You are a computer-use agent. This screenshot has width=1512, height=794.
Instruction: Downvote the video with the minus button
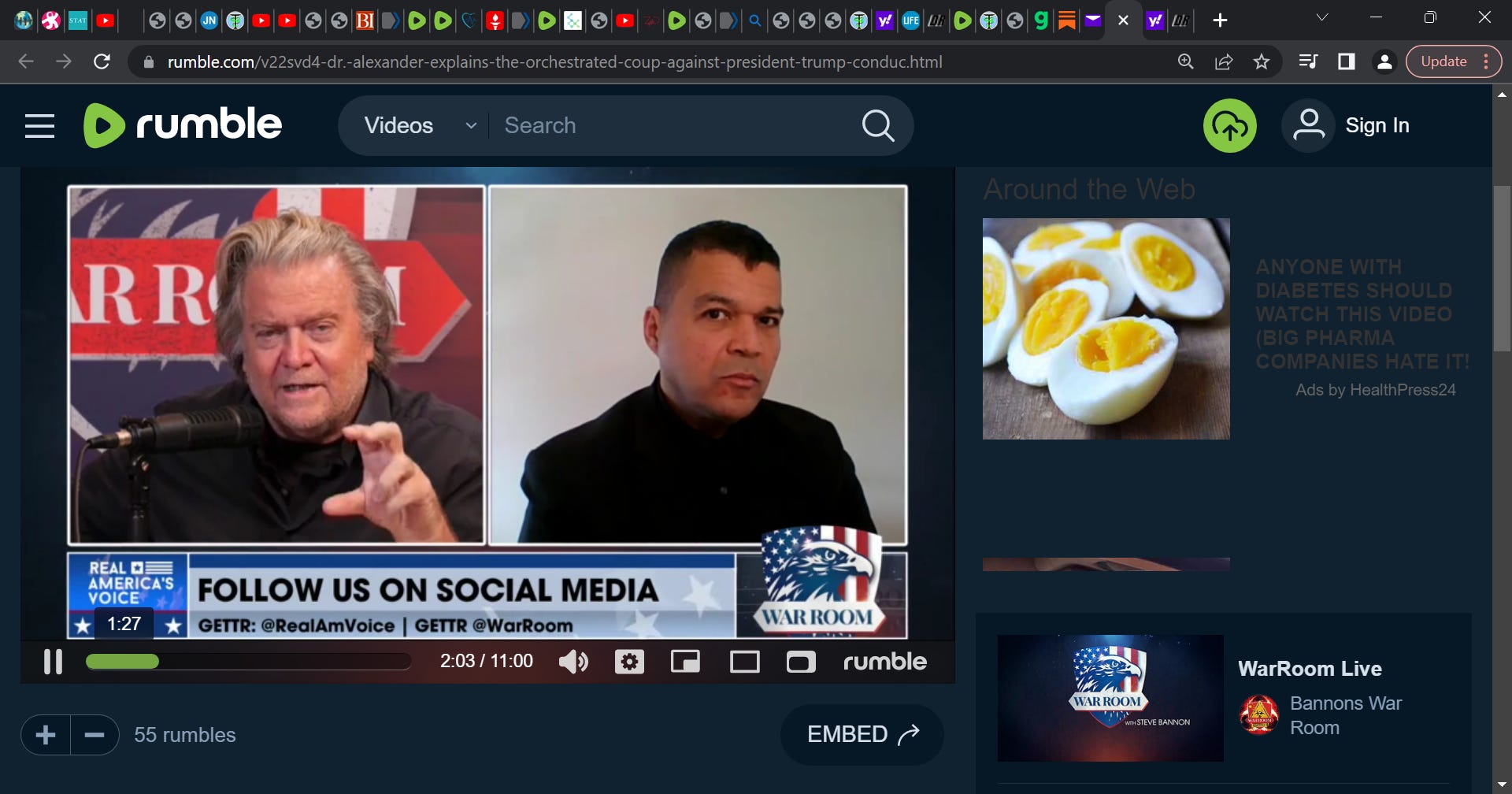pos(94,735)
